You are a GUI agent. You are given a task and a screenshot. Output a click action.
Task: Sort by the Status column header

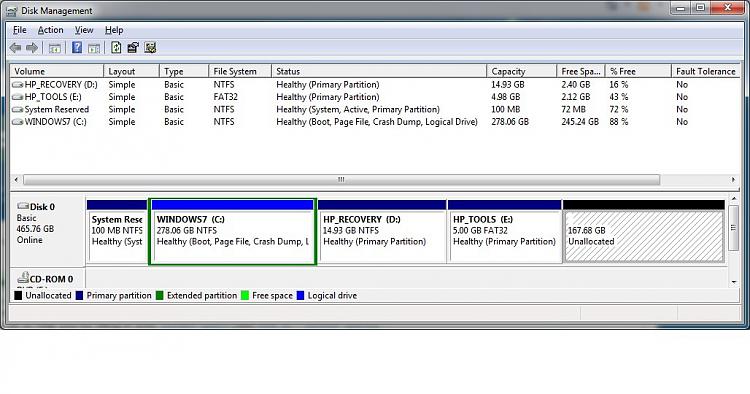tap(379, 71)
